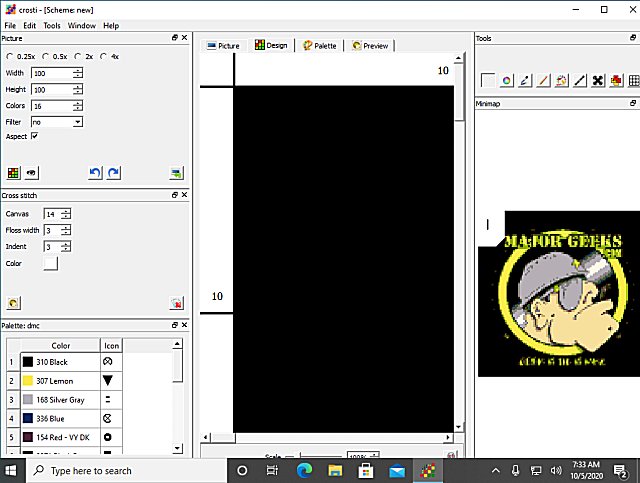This screenshot has height=483, width=640.
Task: Open the File menu
Action: tap(10, 25)
